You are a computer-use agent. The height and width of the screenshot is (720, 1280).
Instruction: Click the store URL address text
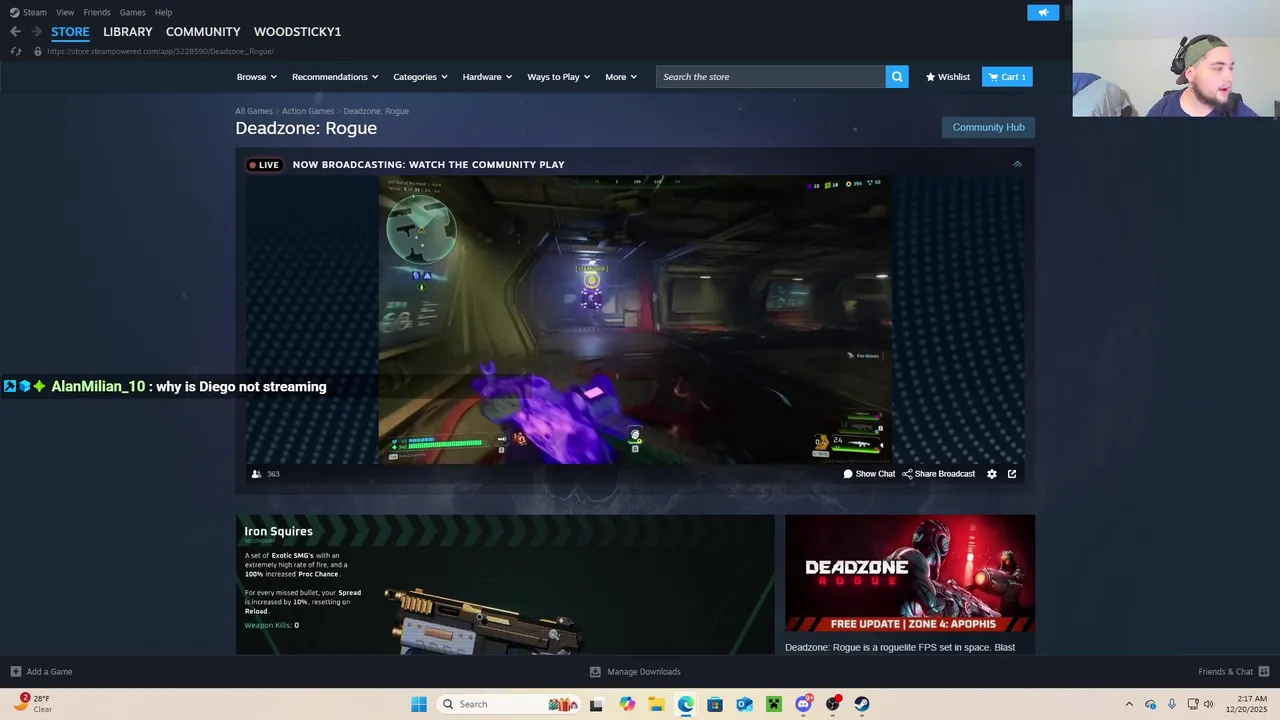point(160,51)
